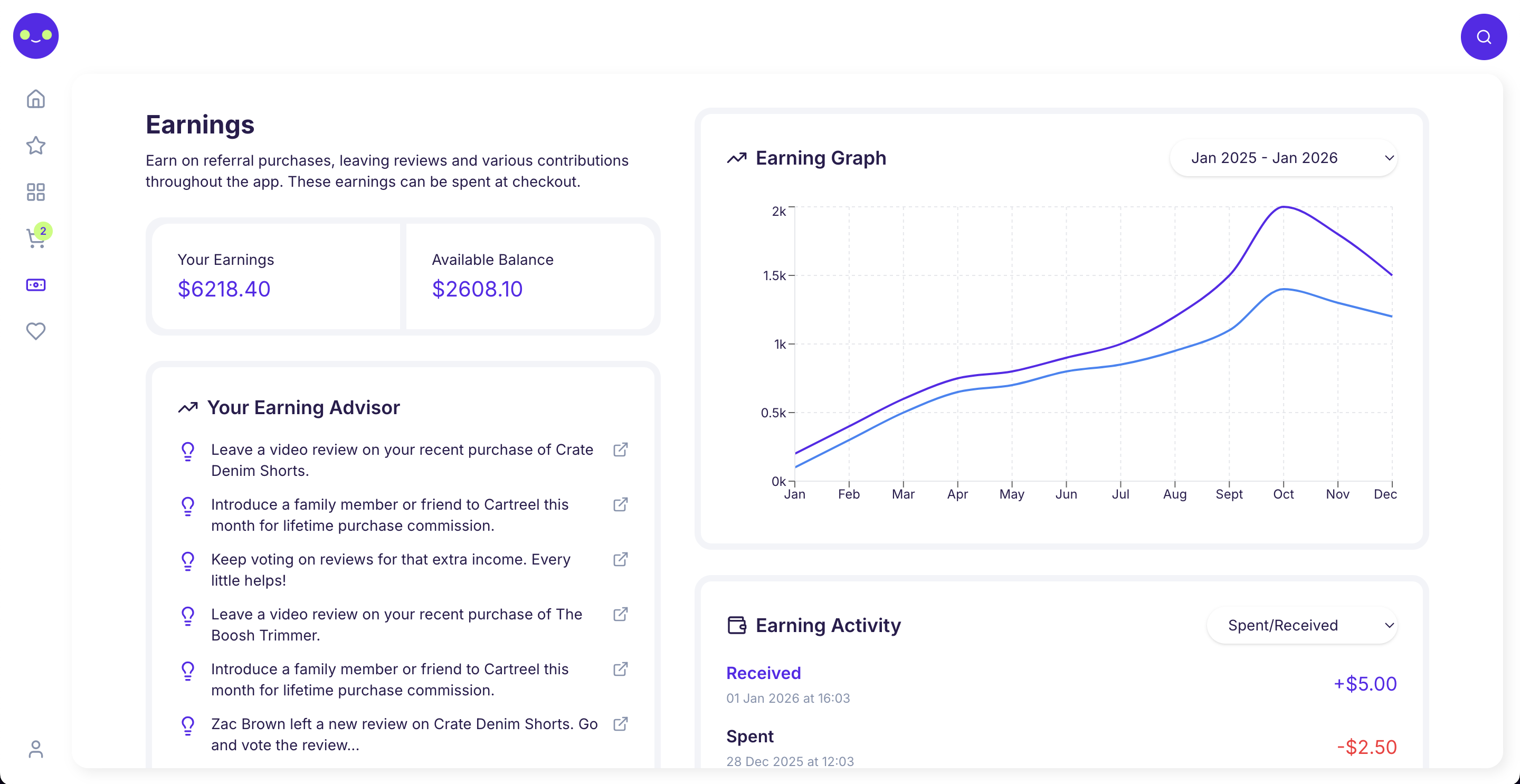
Task: Click the wallet icon beside Earning Activity
Action: (736, 625)
